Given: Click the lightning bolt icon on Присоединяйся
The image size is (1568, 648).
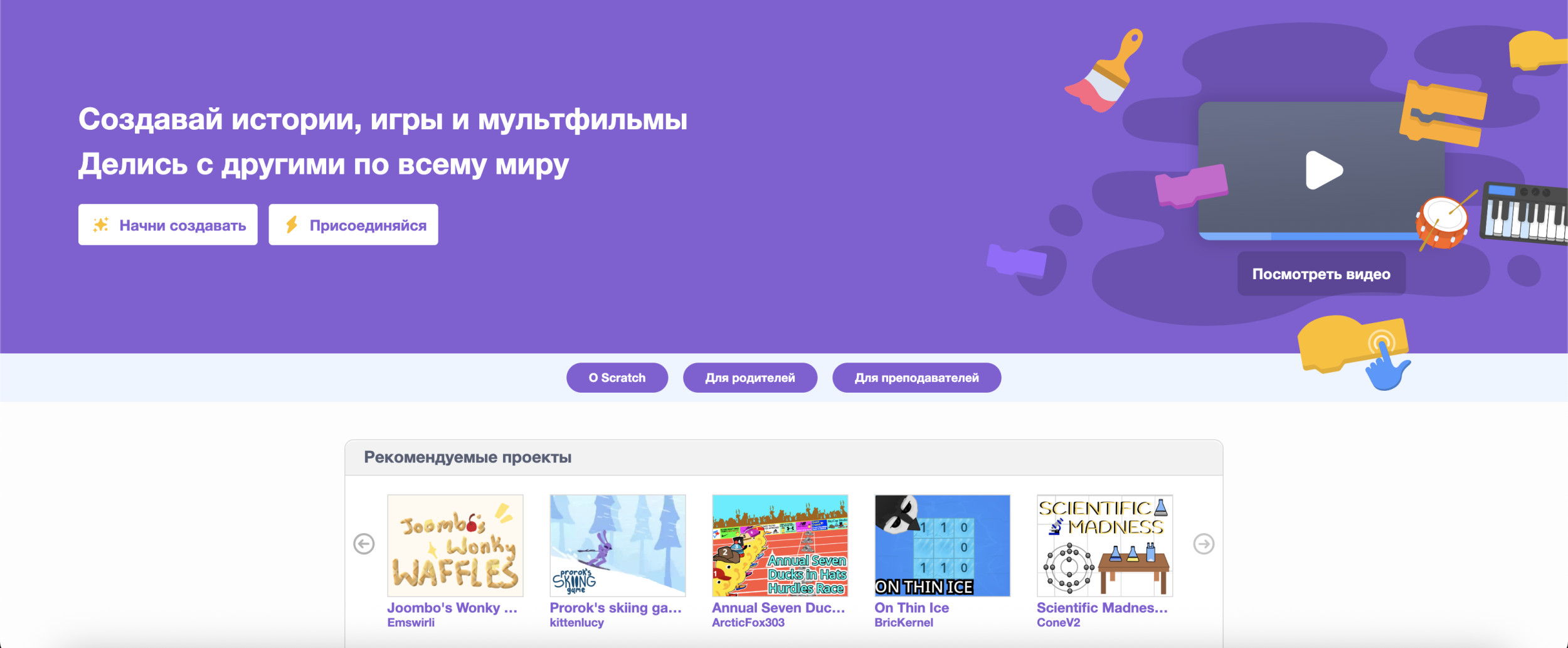Looking at the screenshot, I should tap(292, 225).
